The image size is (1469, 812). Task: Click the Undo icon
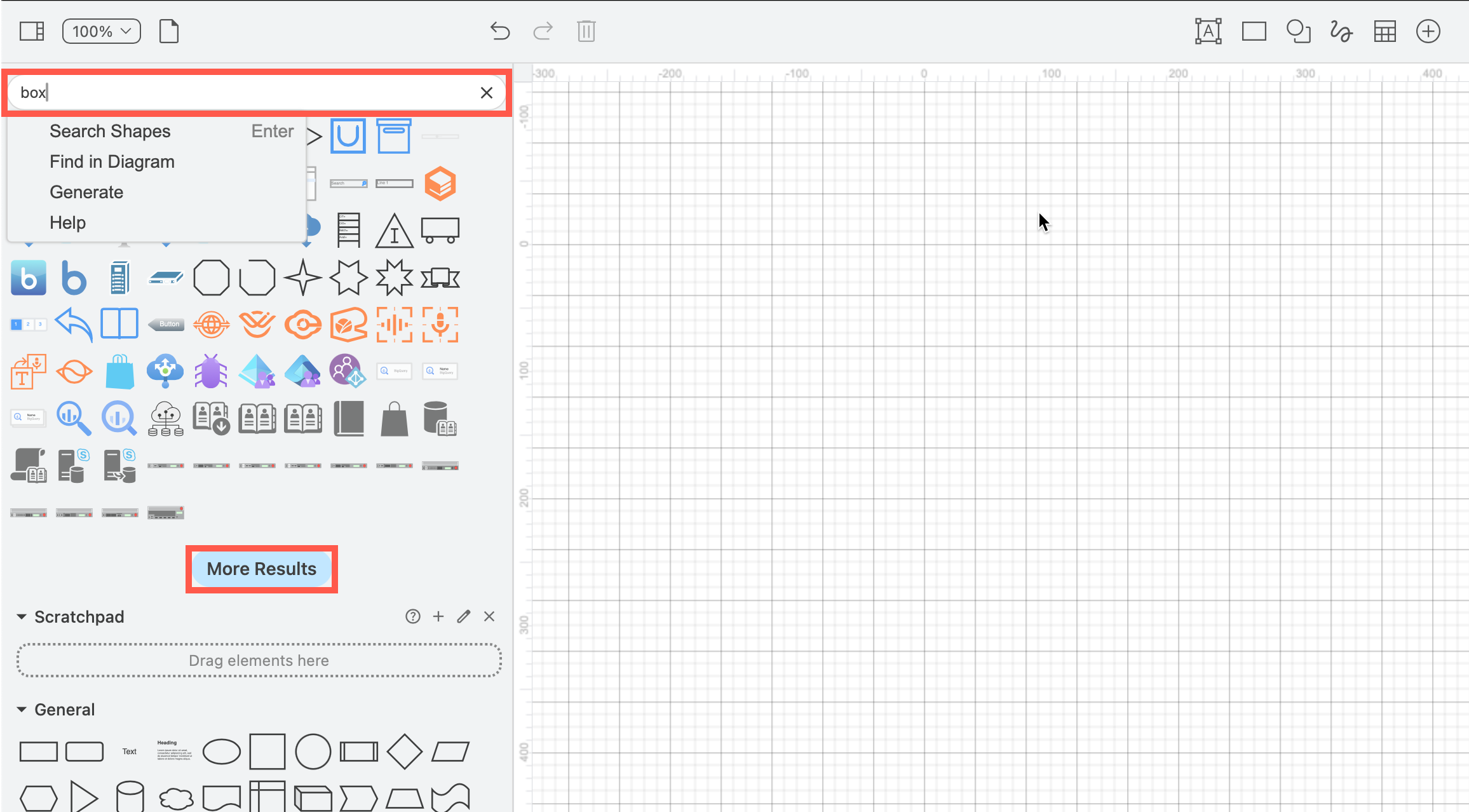tap(499, 30)
